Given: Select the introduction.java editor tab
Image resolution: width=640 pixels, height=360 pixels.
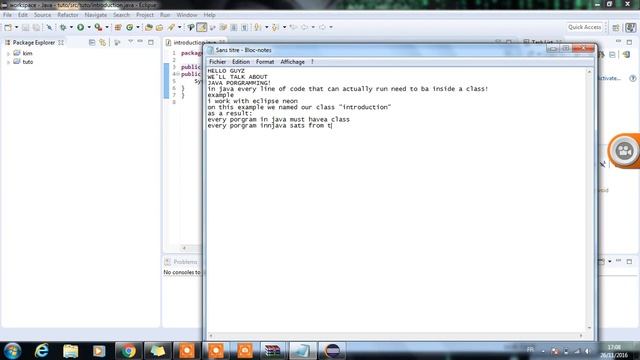Looking at the screenshot, I should (x=194, y=42).
